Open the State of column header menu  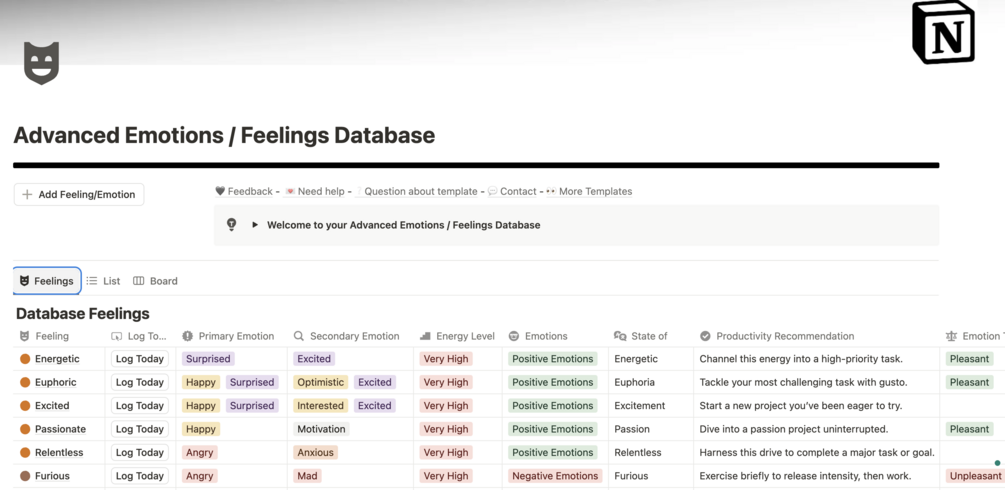click(x=649, y=337)
